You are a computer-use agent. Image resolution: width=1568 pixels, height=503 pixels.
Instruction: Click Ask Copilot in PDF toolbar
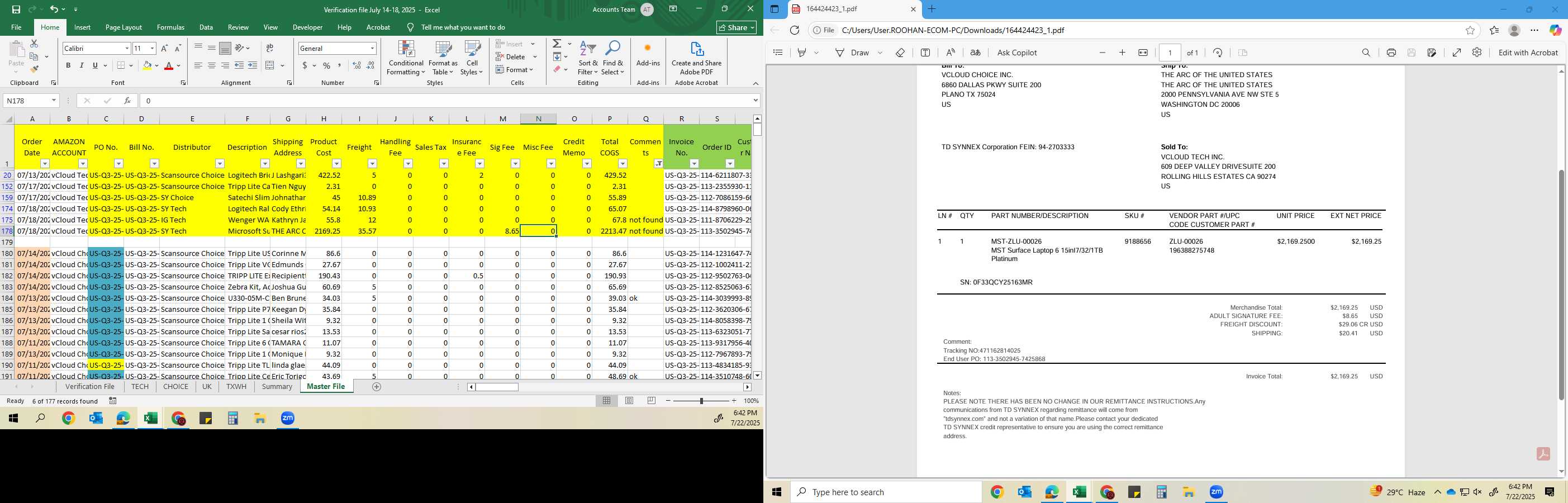1016,53
